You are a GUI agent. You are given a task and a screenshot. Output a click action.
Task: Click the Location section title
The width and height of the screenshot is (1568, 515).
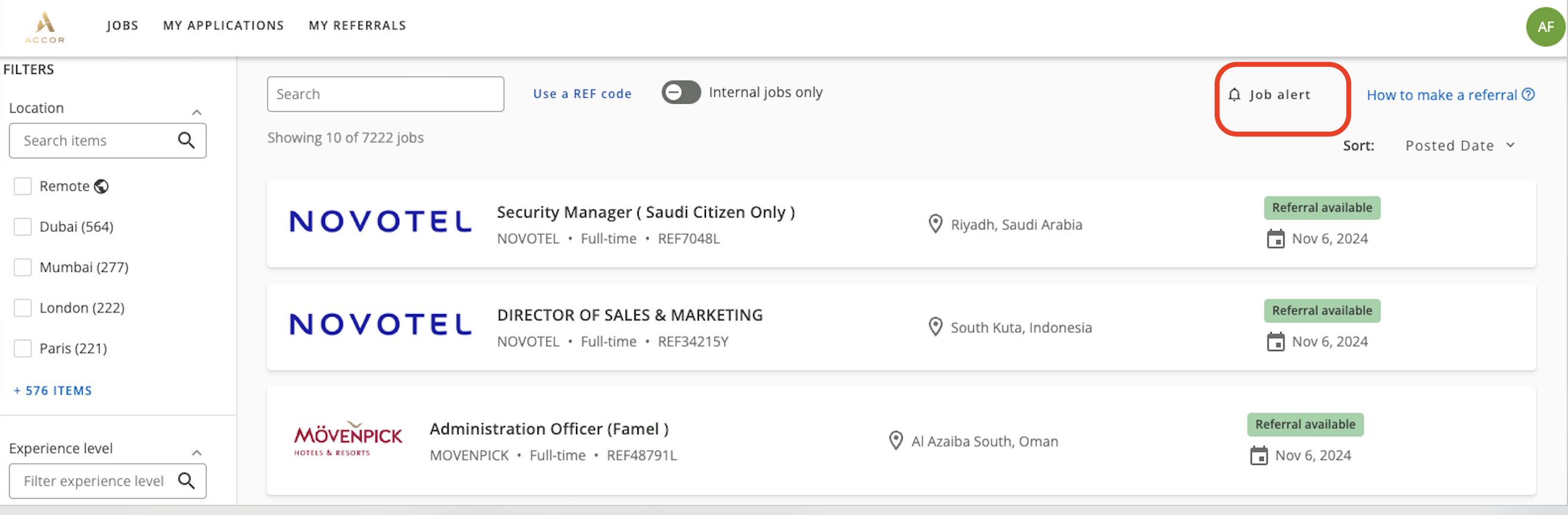(x=36, y=108)
